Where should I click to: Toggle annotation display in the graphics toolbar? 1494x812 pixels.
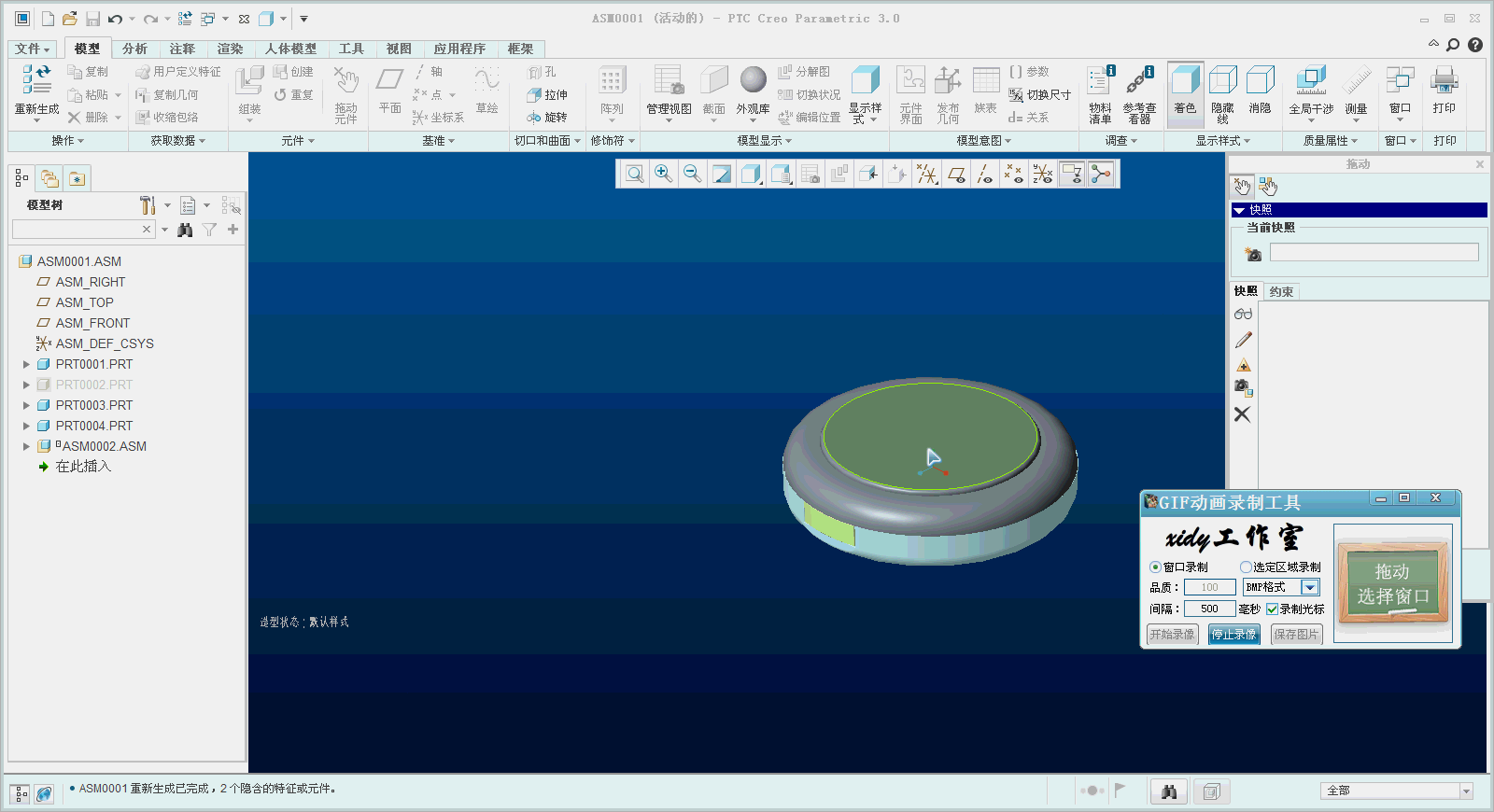[1072, 174]
